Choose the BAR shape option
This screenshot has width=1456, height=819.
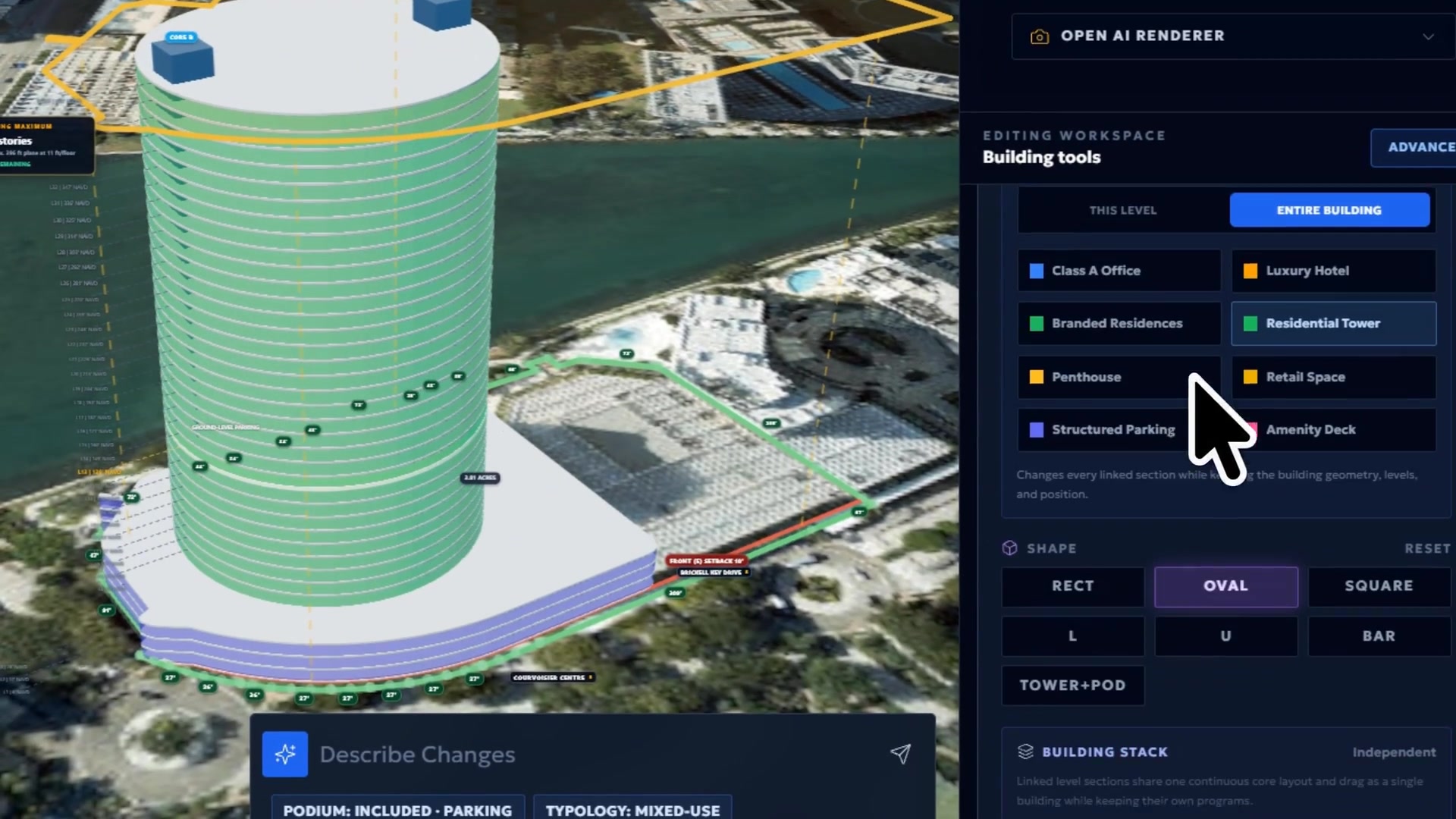click(x=1379, y=636)
